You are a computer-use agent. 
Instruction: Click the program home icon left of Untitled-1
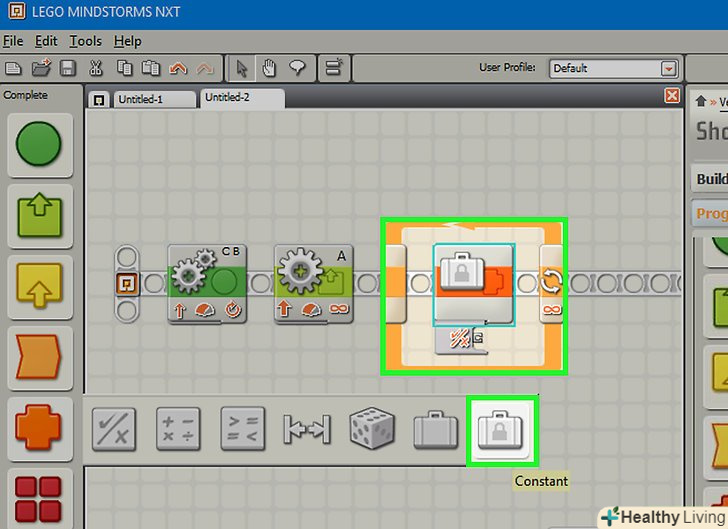[98, 100]
